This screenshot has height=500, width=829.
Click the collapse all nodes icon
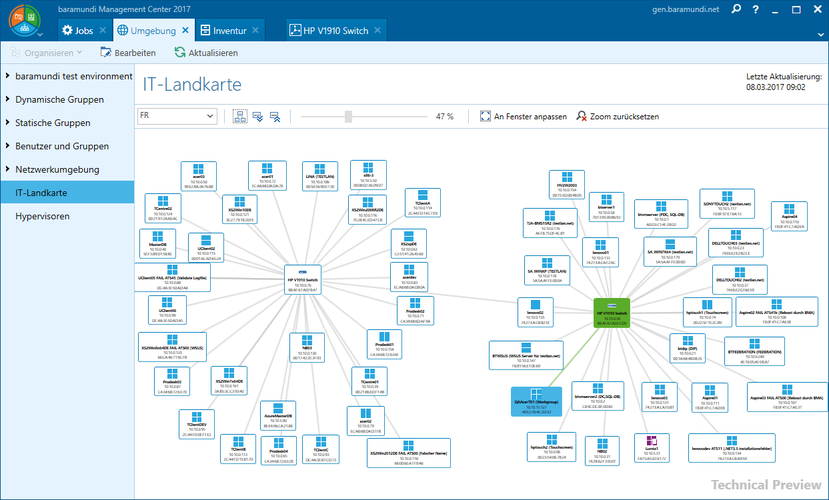(275, 116)
